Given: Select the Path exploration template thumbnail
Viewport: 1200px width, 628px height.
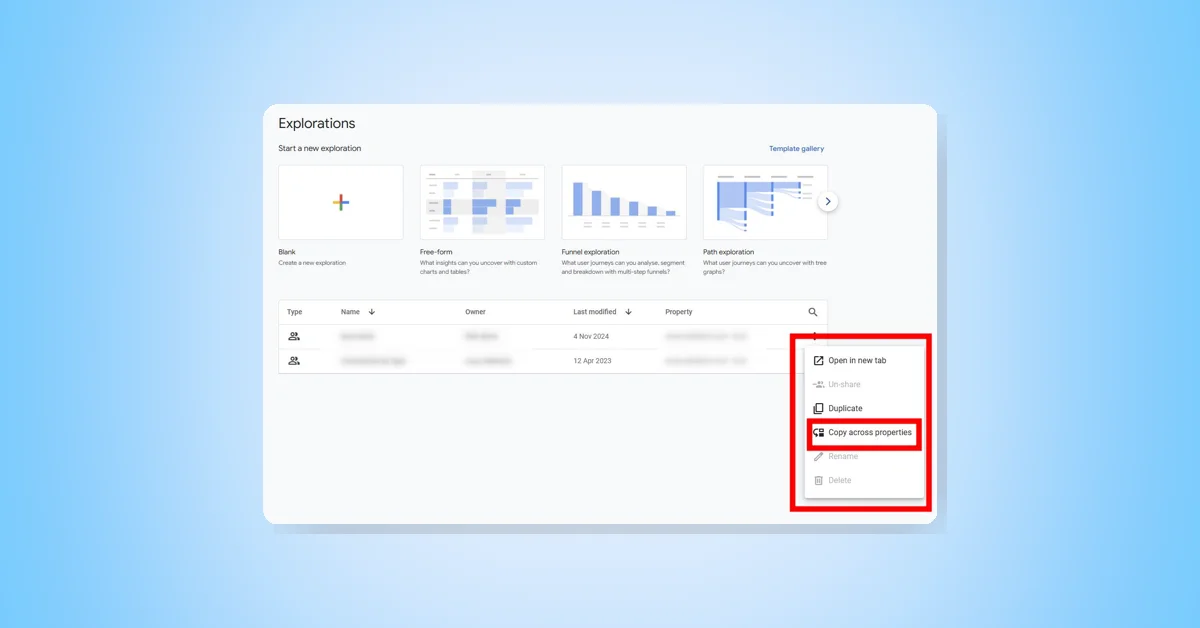Looking at the screenshot, I should click(x=765, y=202).
